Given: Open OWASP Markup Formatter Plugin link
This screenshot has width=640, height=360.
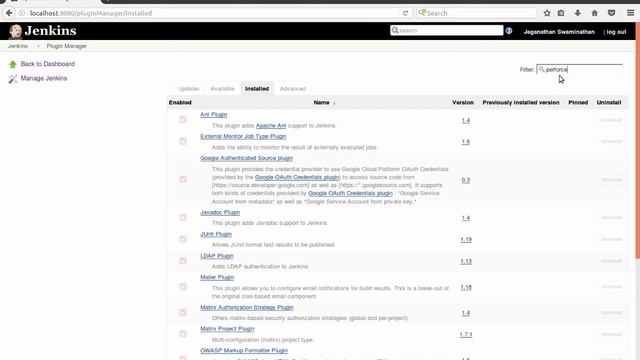Looking at the screenshot, I should 244,350.
